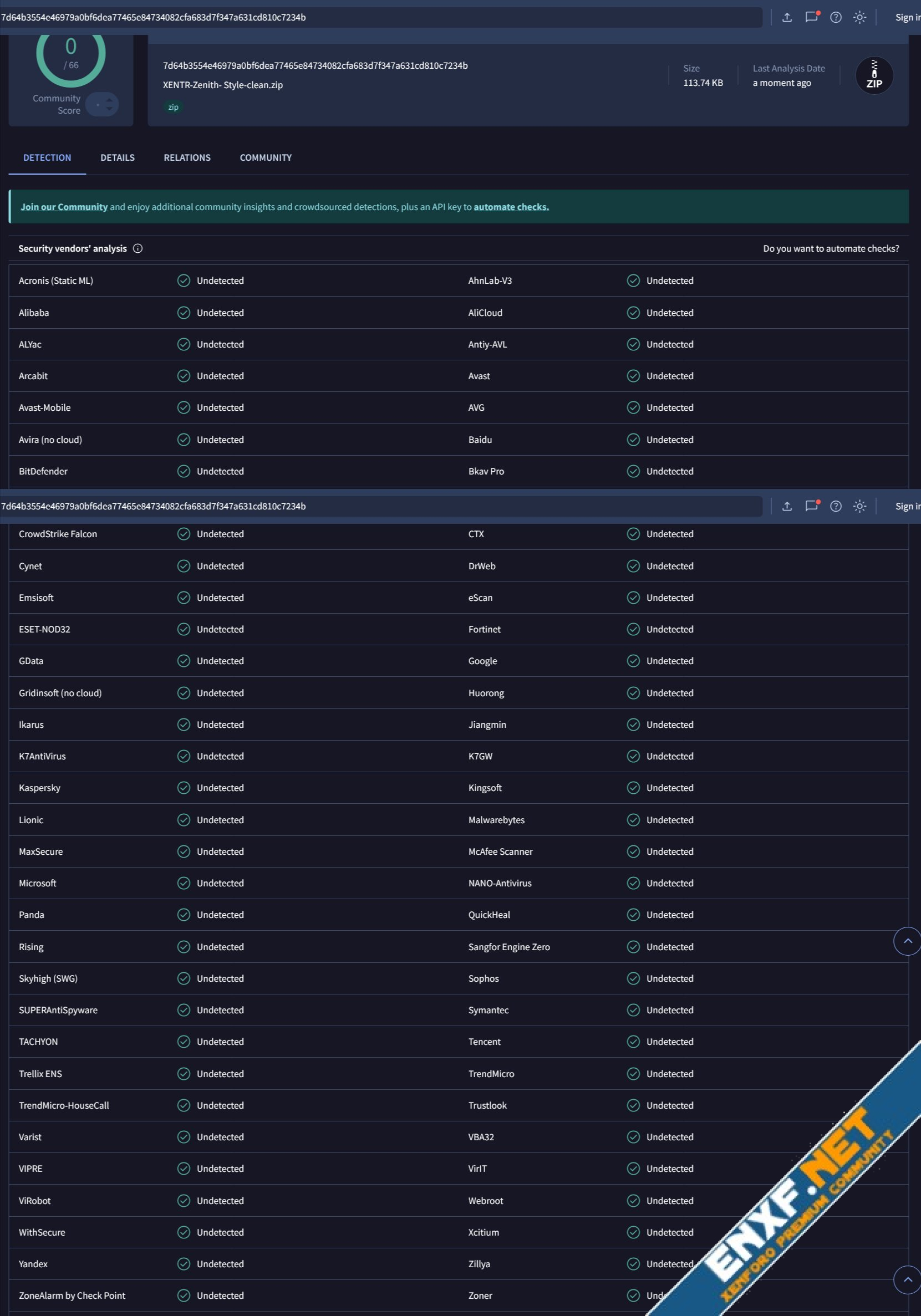921x1316 pixels.
Task: Click the check icon in the Google row
Action: (x=633, y=661)
